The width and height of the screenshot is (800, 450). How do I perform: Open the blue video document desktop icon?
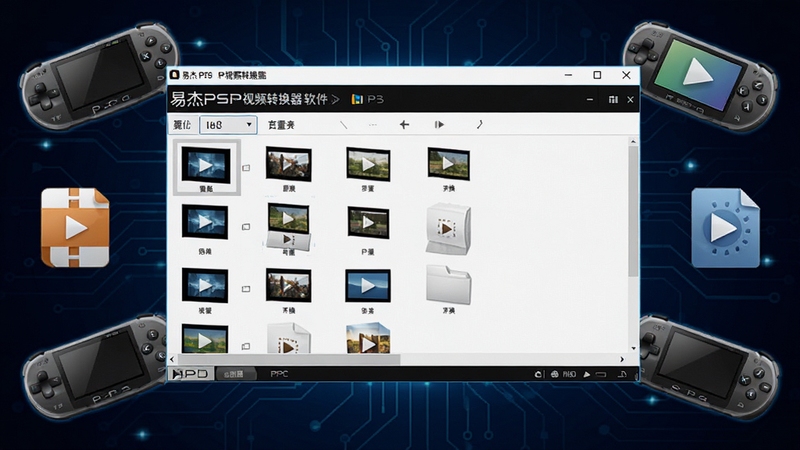(x=724, y=228)
